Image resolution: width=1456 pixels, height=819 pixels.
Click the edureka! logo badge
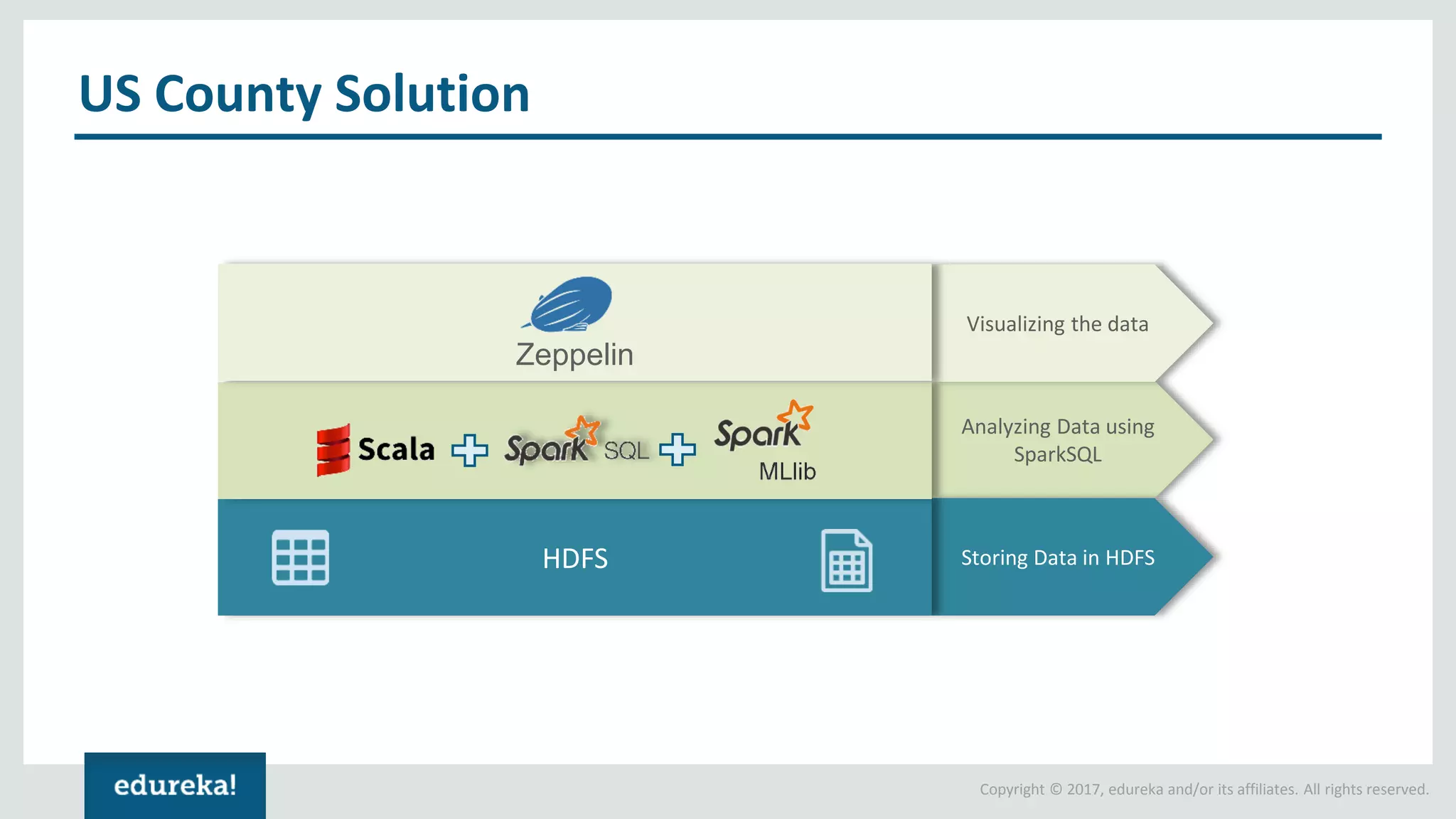click(x=175, y=785)
